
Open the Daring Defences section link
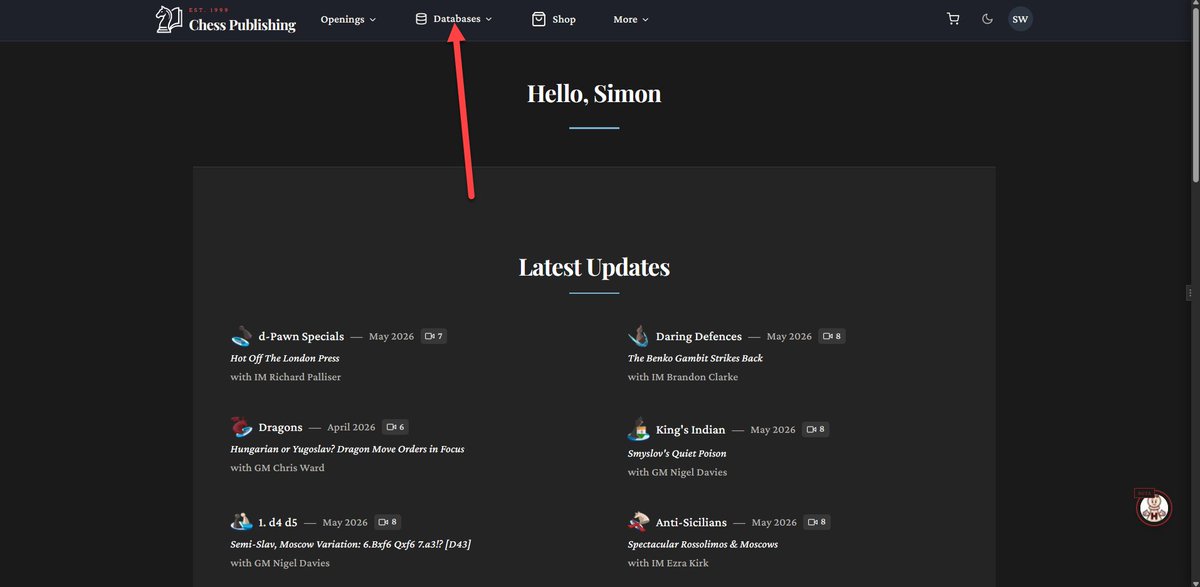point(699,336)
